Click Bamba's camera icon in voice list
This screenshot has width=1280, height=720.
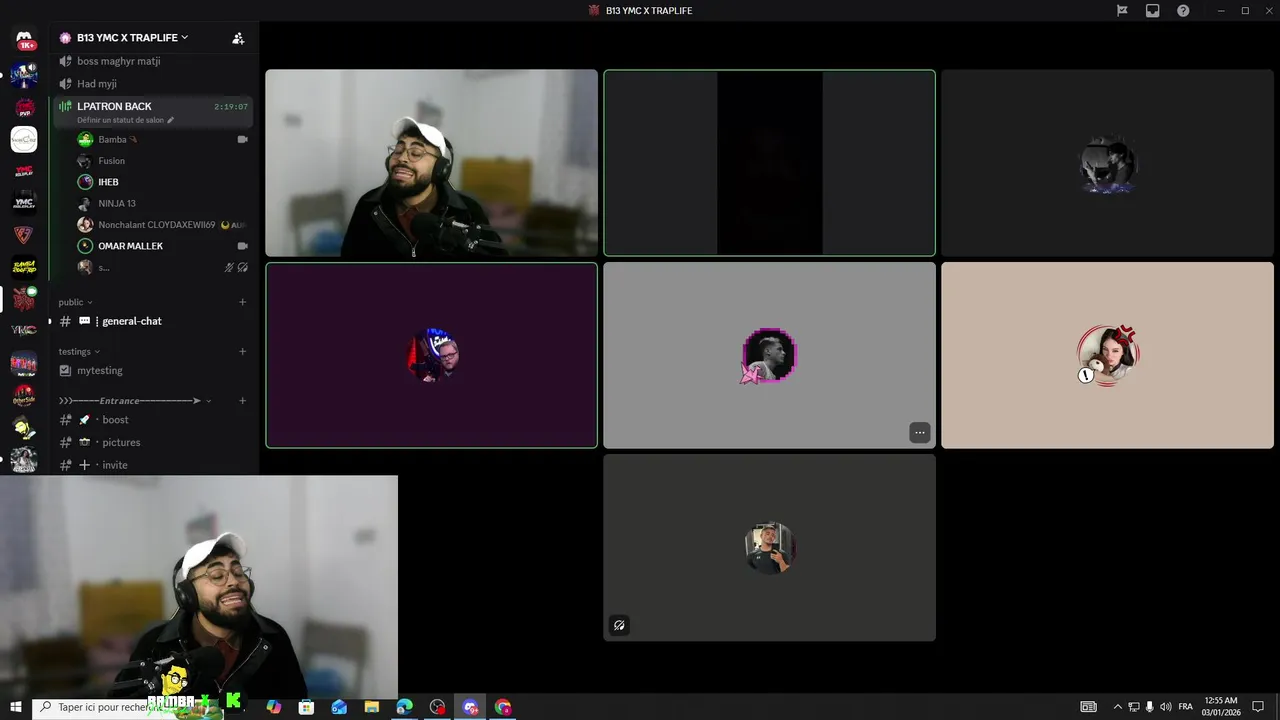point(242,139)
